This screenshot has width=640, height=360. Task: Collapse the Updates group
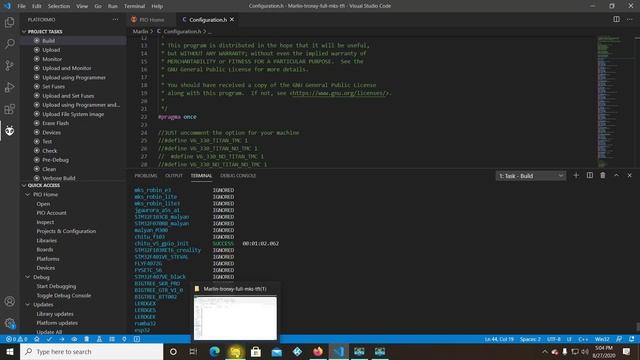coord(43,304)
